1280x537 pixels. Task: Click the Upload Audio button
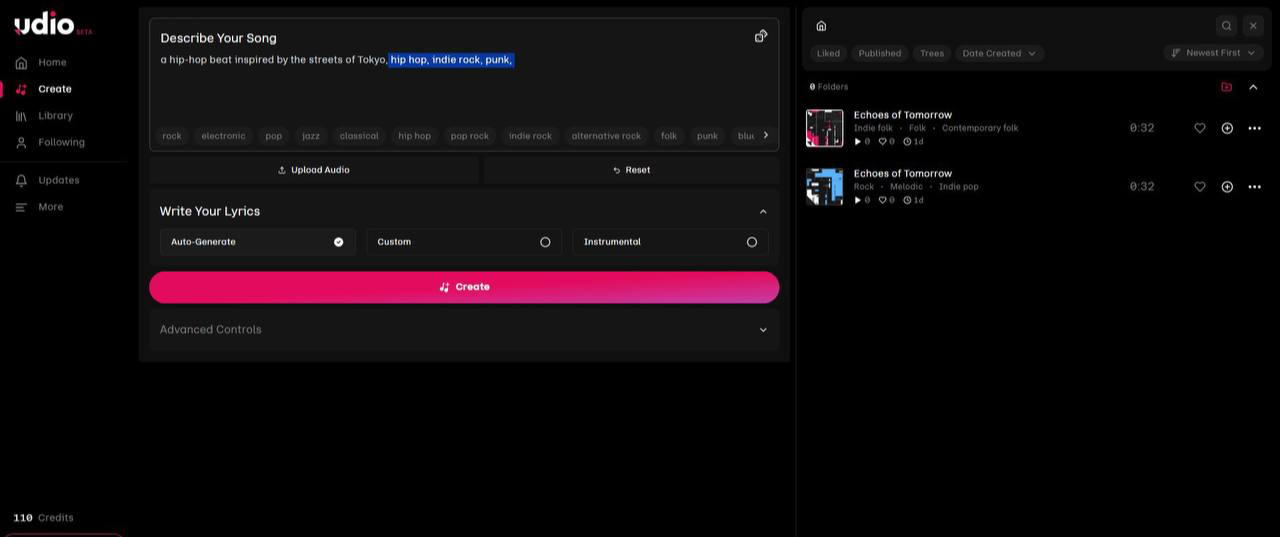tap(314, 170)
